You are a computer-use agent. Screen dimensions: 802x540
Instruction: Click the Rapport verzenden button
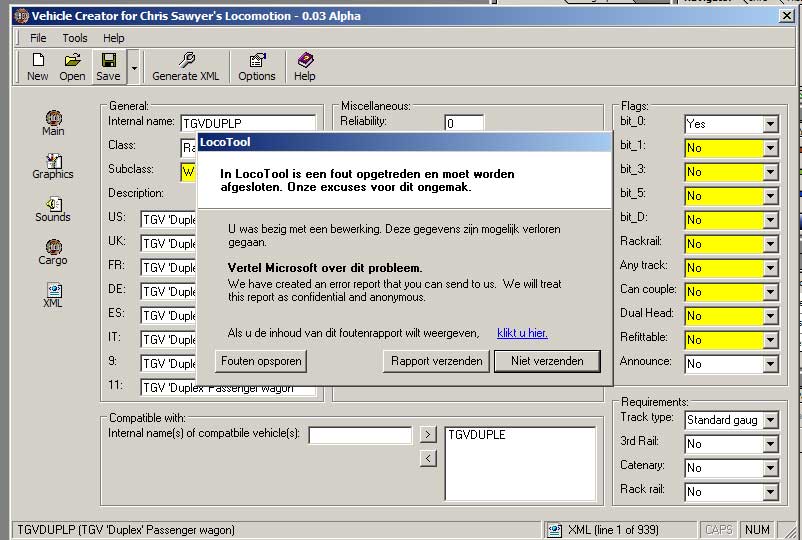[x=436, y=361]
